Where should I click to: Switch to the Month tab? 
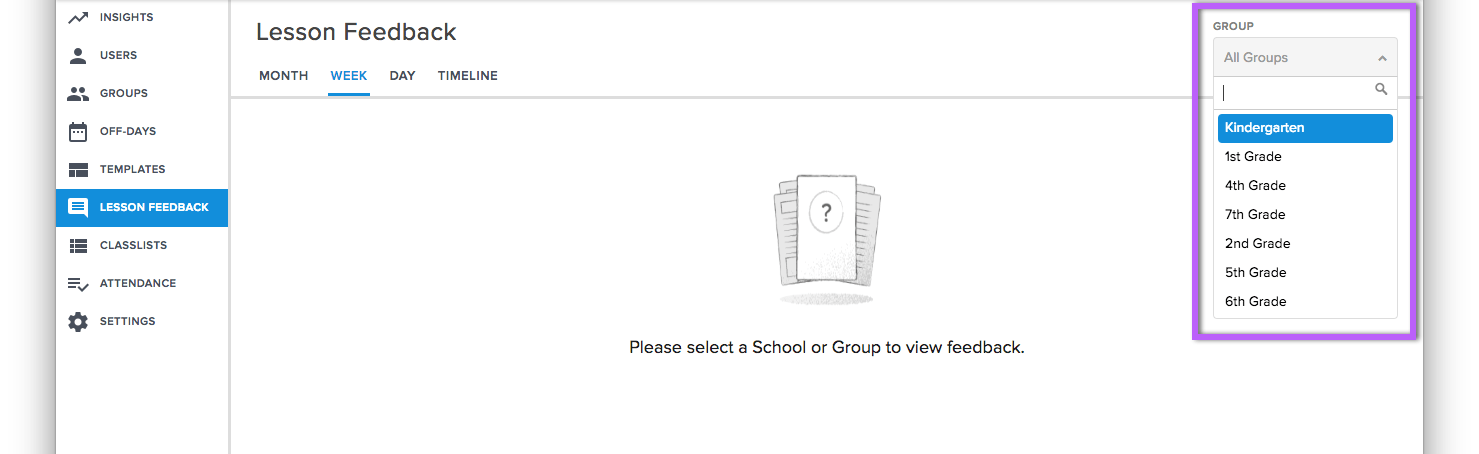pos(284,76)
